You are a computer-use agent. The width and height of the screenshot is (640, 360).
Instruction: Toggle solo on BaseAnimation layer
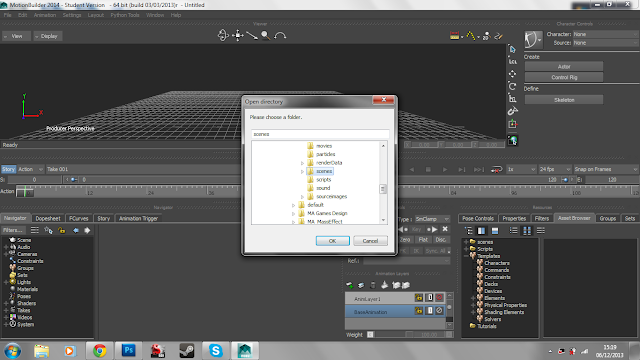[x=429, y=311]
